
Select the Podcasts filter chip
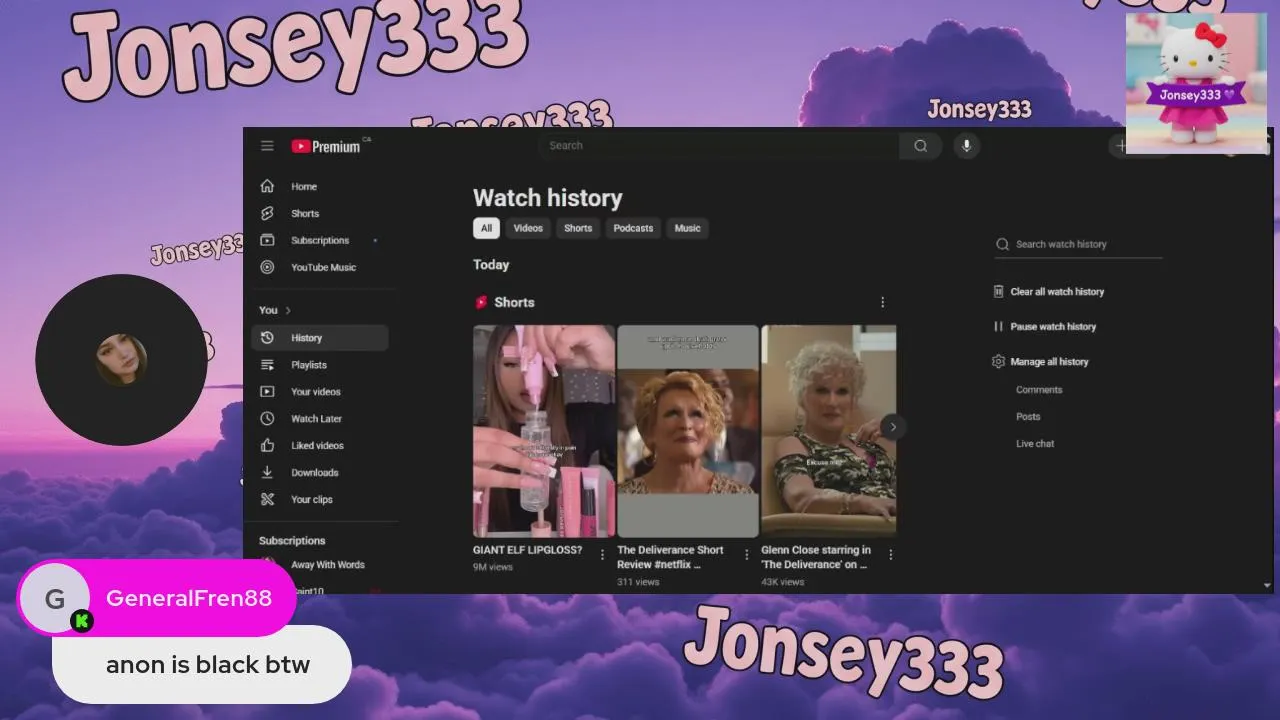point(633,228)
